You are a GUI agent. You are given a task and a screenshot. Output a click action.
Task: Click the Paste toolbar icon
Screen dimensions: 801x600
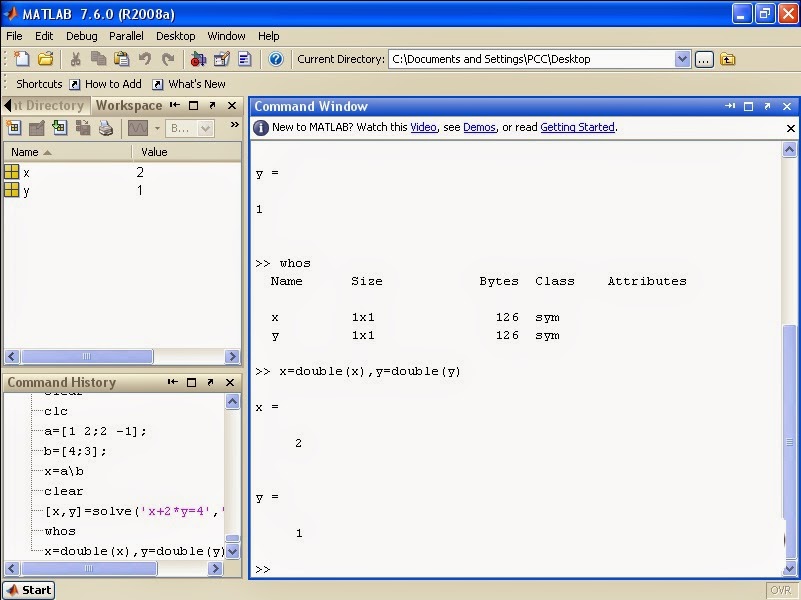(x=121, y=59)
